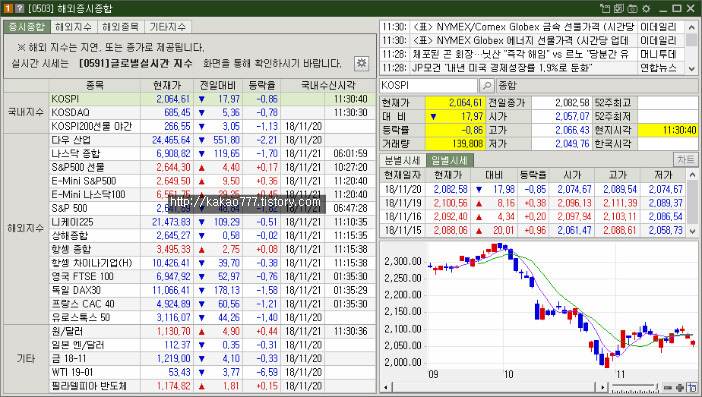
Task: Click the [0591]글로벌실시간 지수 link text
Action: (136, 63)
